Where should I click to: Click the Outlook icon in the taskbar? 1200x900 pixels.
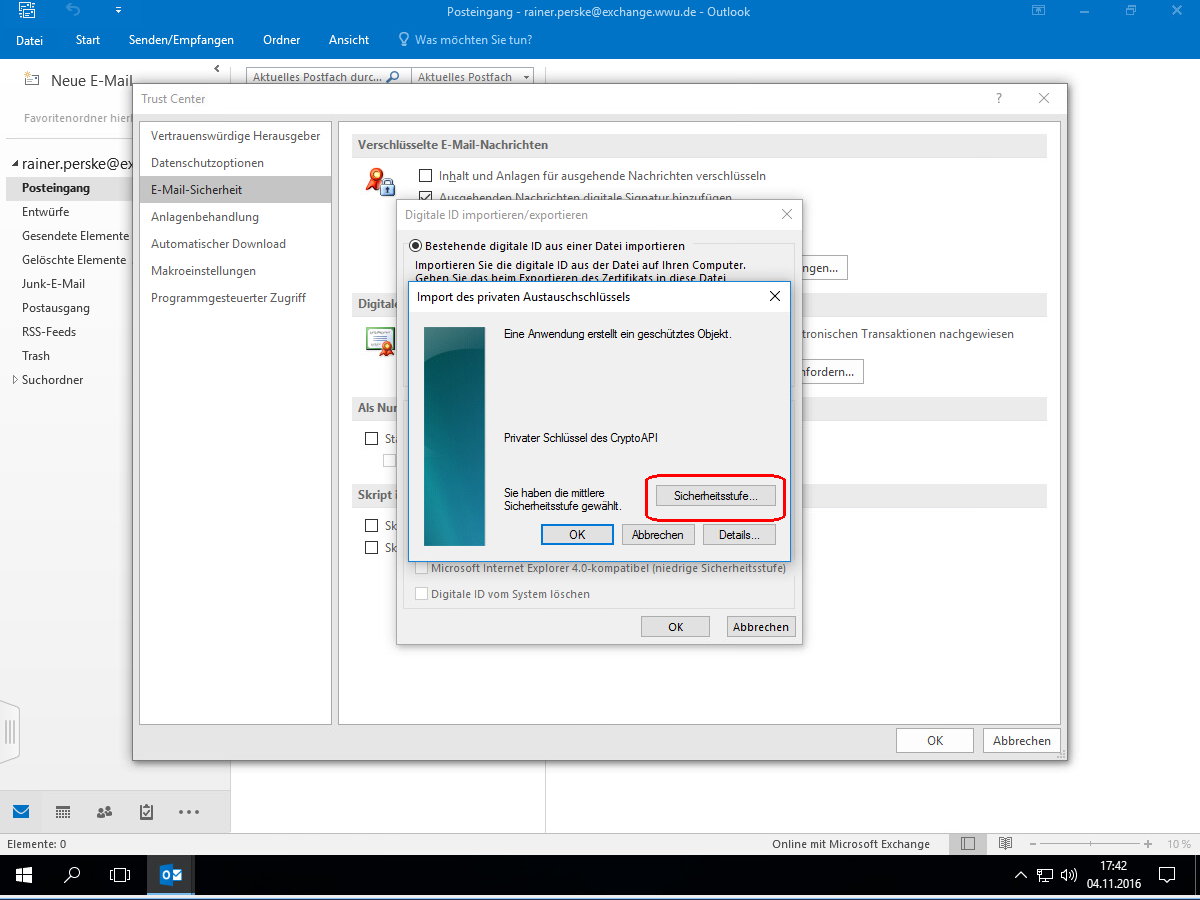pyautogui.click(x=171, y=875)
